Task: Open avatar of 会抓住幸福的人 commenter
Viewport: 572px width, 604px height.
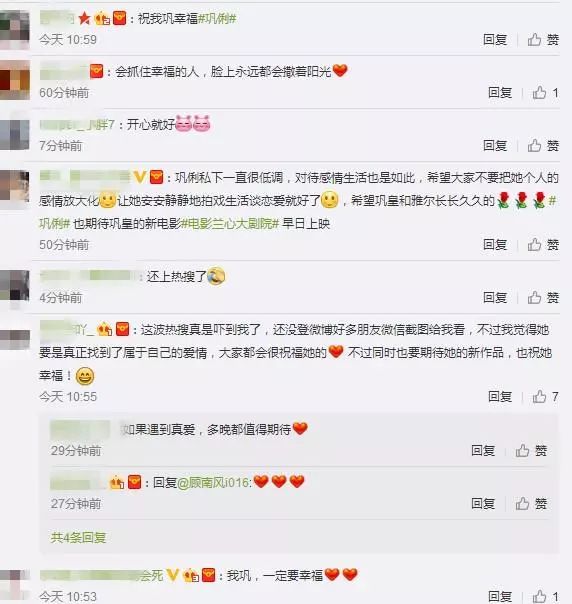Action: click(x=15, y=80)
